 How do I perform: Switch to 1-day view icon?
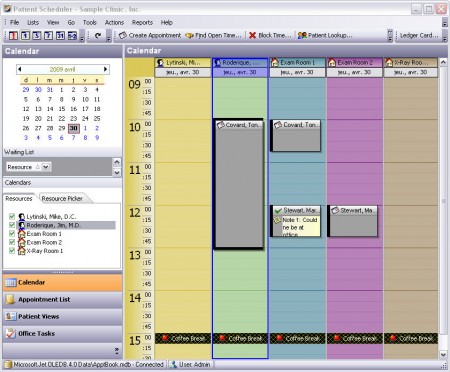[25, 35]
